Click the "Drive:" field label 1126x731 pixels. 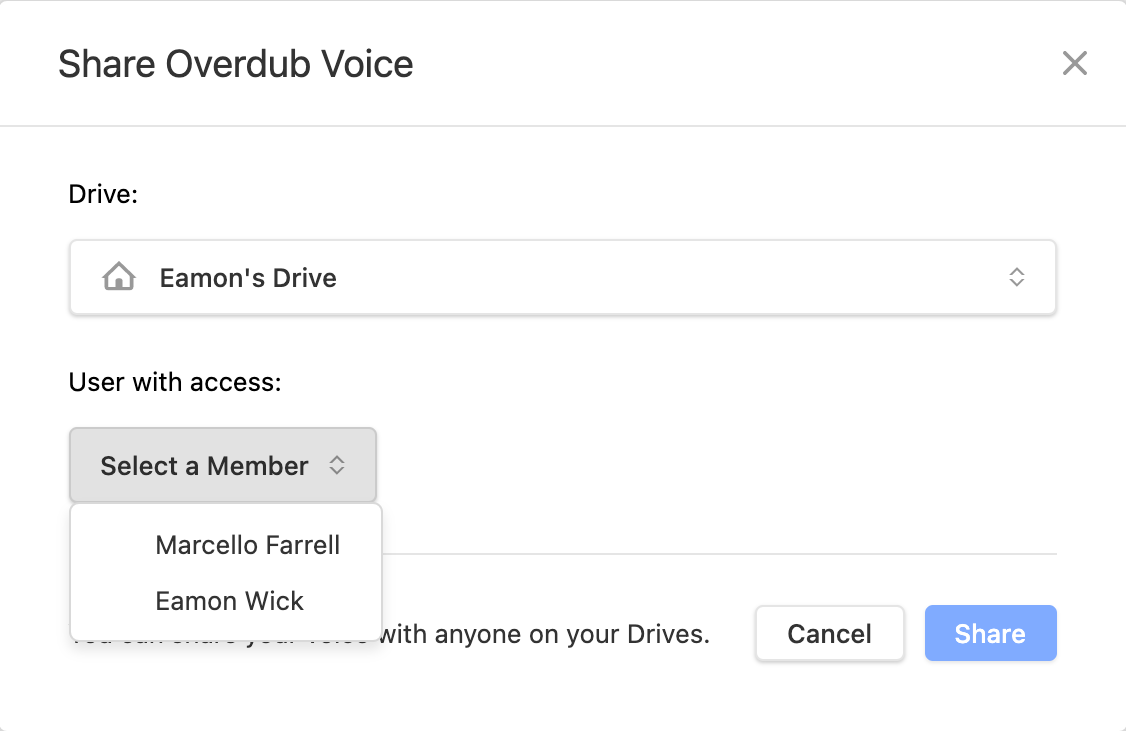coord(103,194)
